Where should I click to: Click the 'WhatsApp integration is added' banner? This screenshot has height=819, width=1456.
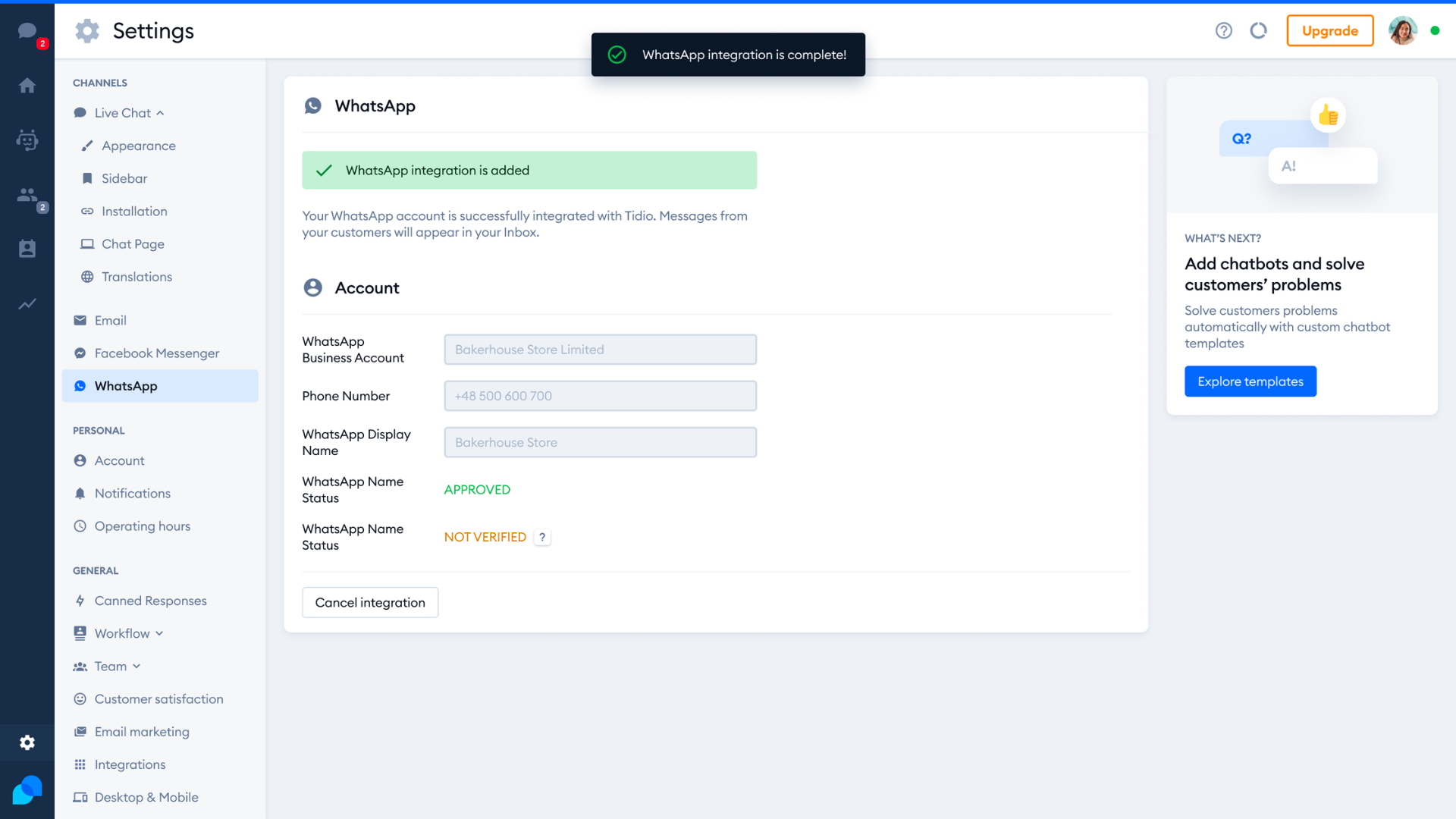point(529,170)
